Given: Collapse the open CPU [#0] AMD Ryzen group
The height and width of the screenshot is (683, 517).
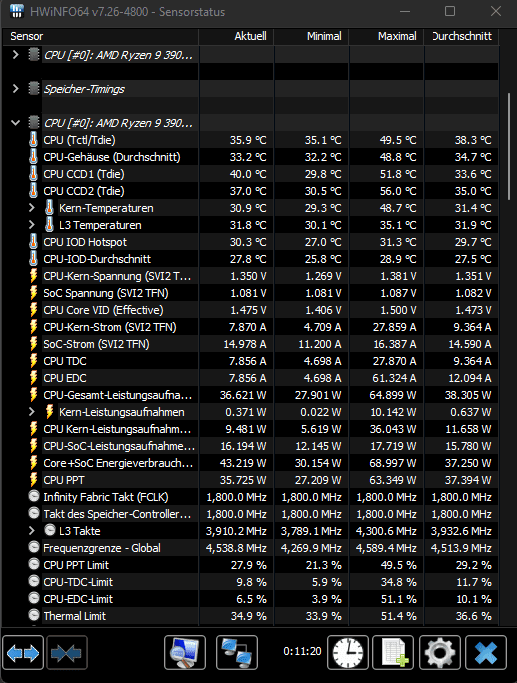Looking at the screenshot, I should pyautogui.click(x=16, y=123).
